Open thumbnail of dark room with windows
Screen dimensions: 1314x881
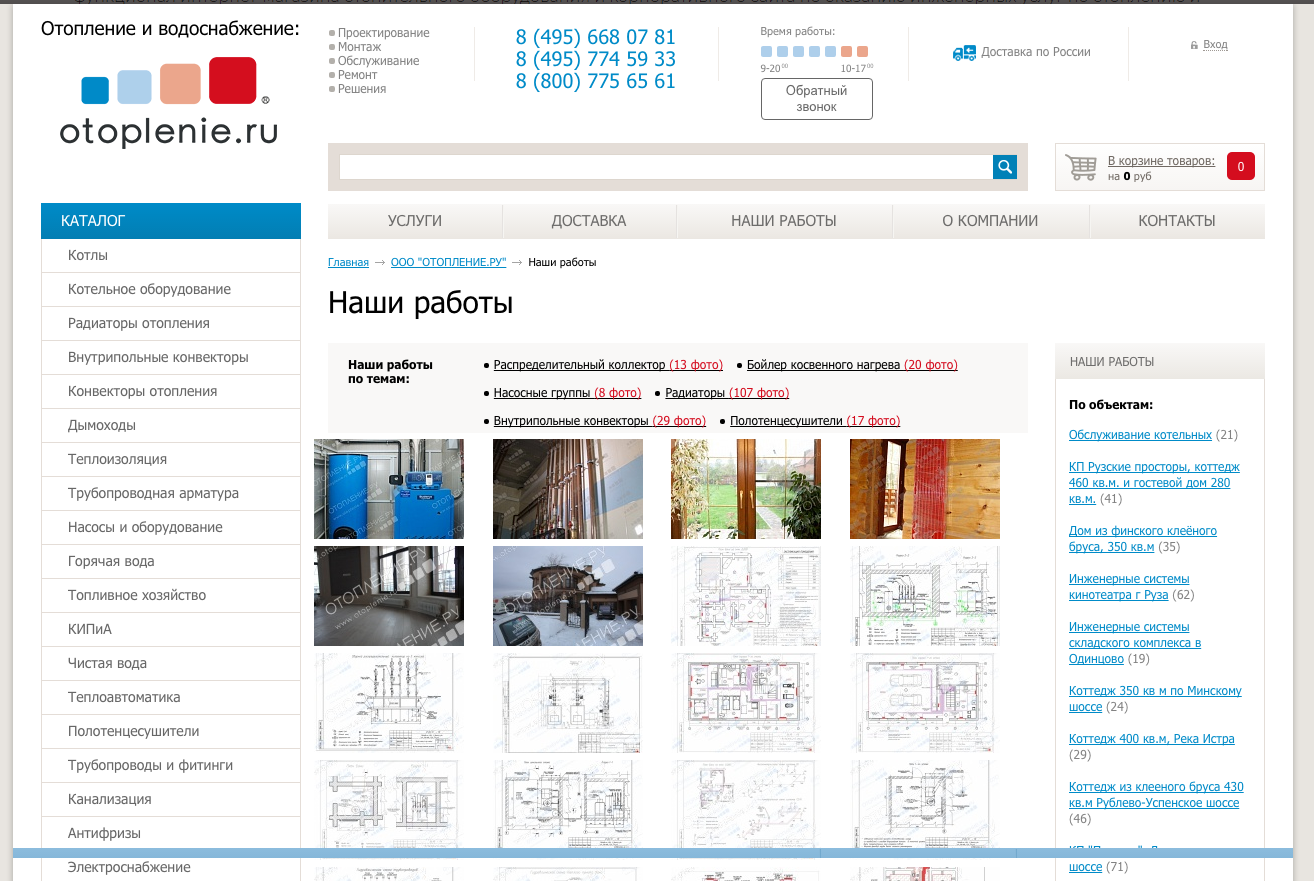click(389, 596)
